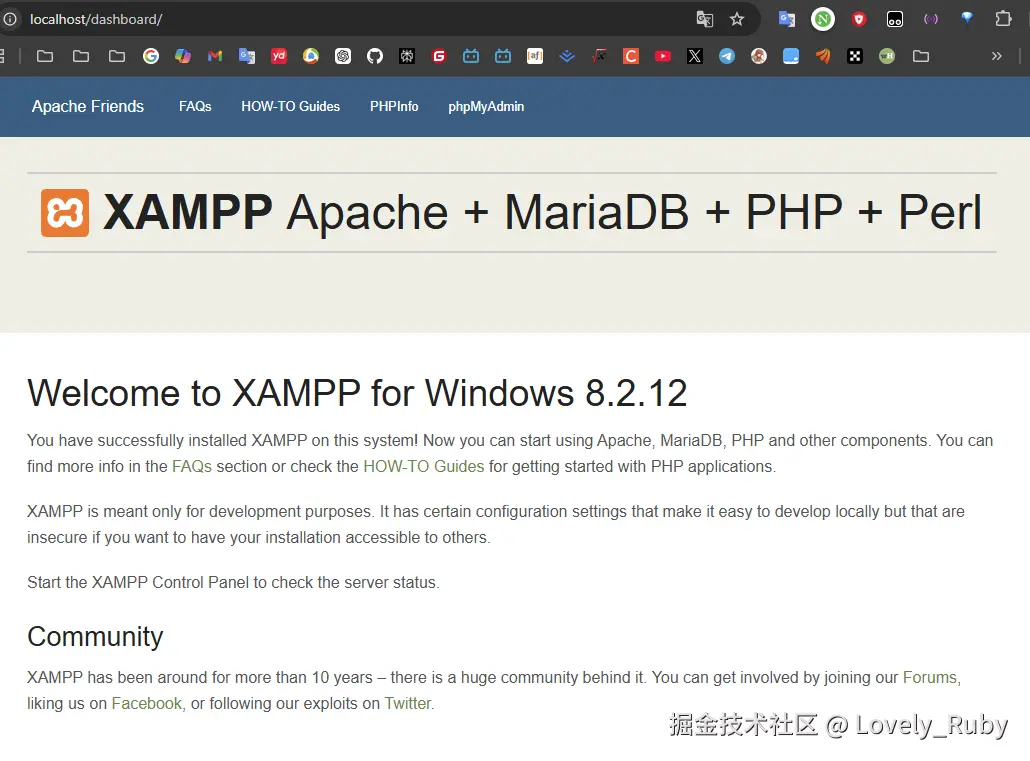Open the GitHub bookmark icon
Screen dimensions: 1030x761
[375, 56]
